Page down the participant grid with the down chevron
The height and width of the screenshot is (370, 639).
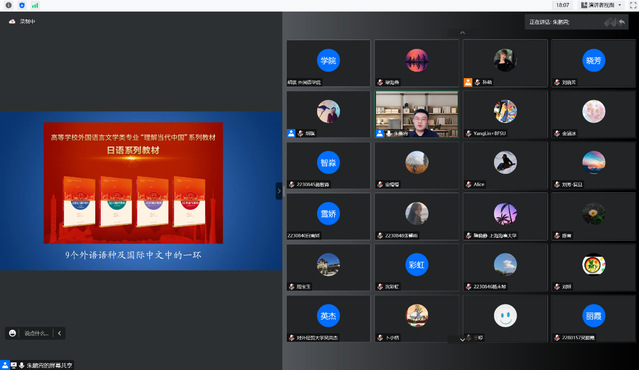[463, 339]
